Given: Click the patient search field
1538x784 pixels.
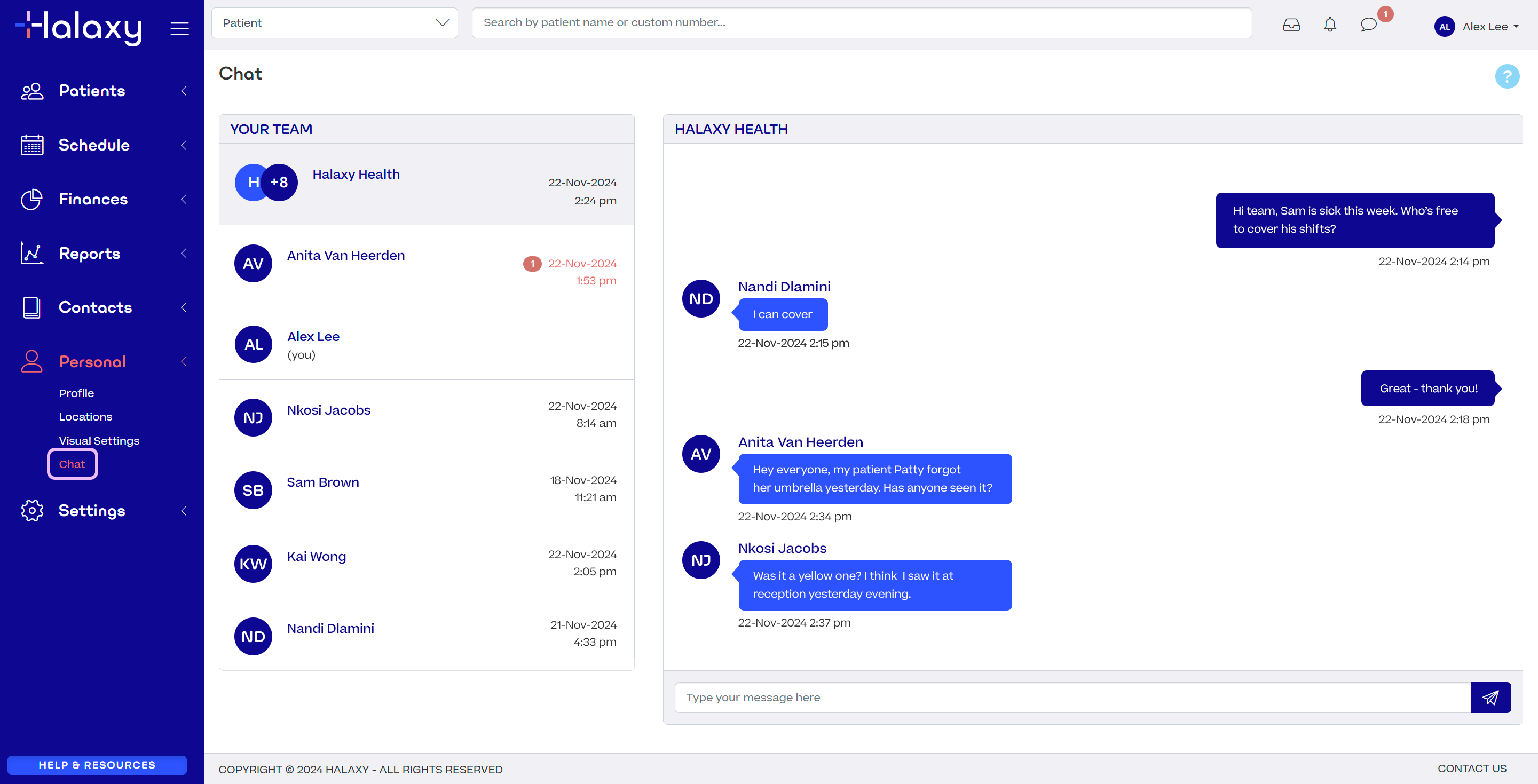Looking at the screenshot, I should pyautogui.click(x=862, y=23).
